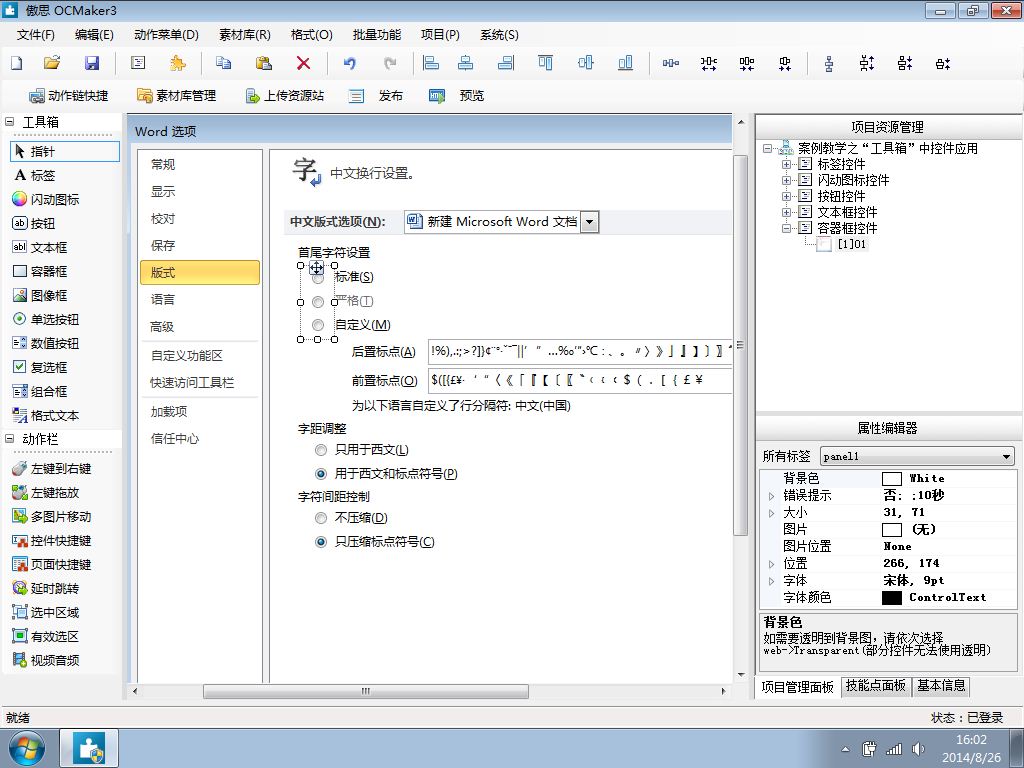Click the 背景色 White color swatch
Screen dimensions: 1024x768
coord(891,479)
